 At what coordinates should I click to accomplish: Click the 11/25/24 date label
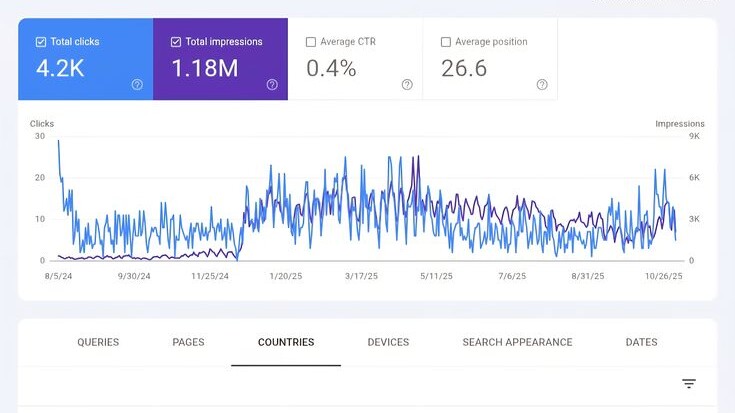point(210,276)
